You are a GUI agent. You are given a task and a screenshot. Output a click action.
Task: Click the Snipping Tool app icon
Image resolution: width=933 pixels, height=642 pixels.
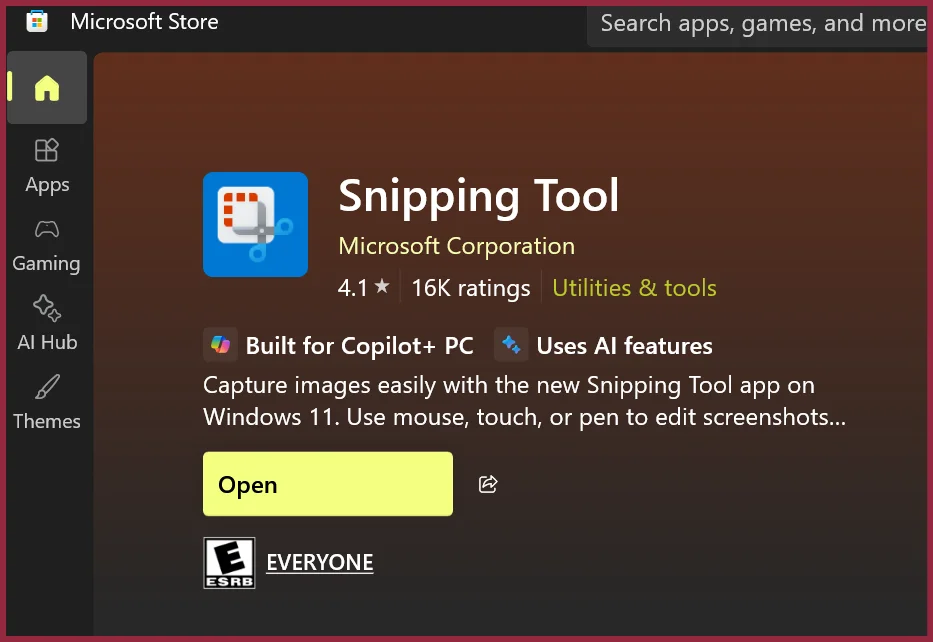coord(255,224)
